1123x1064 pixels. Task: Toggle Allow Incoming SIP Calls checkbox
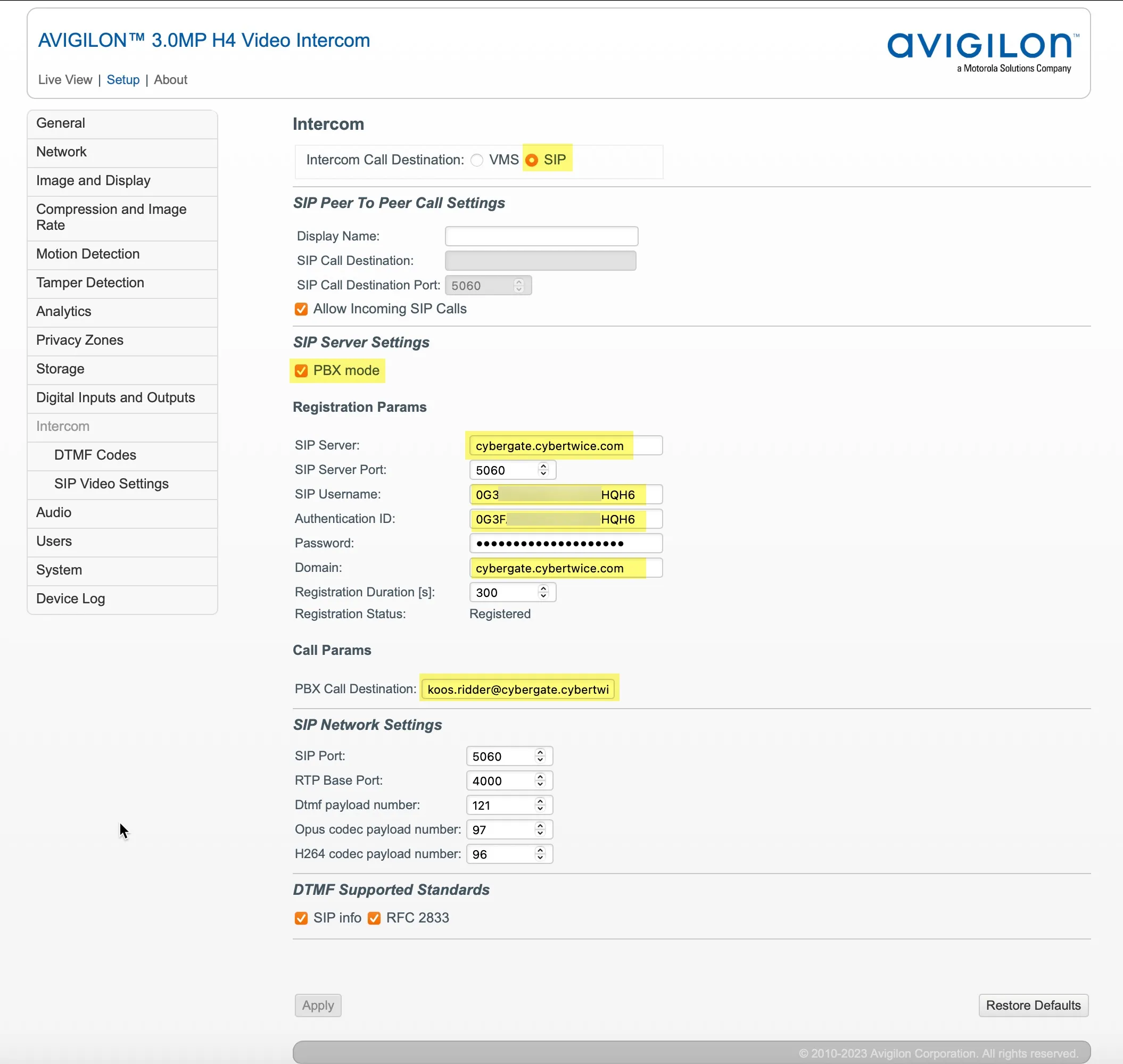click(x=301, y=309)
